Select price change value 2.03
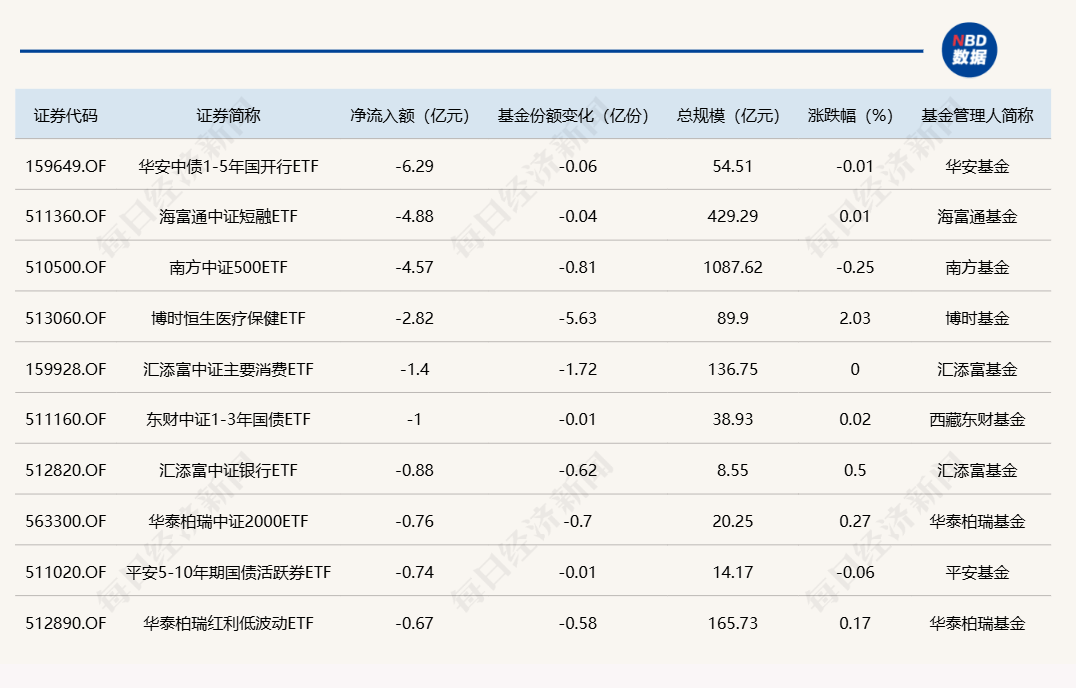Image resolution: width=1076 pixels, height=688 pixels. click(855, 318)
